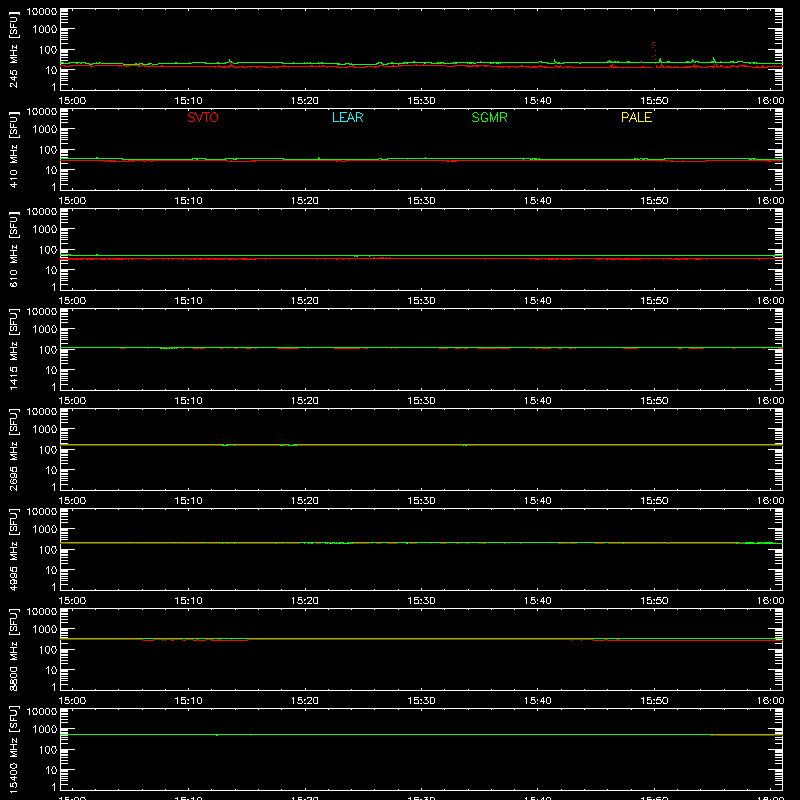The width and height of the screenshot is (800, 800).
Task: Click 15:40 under the 610 MHz plot
Action: (x=538, y=301)
